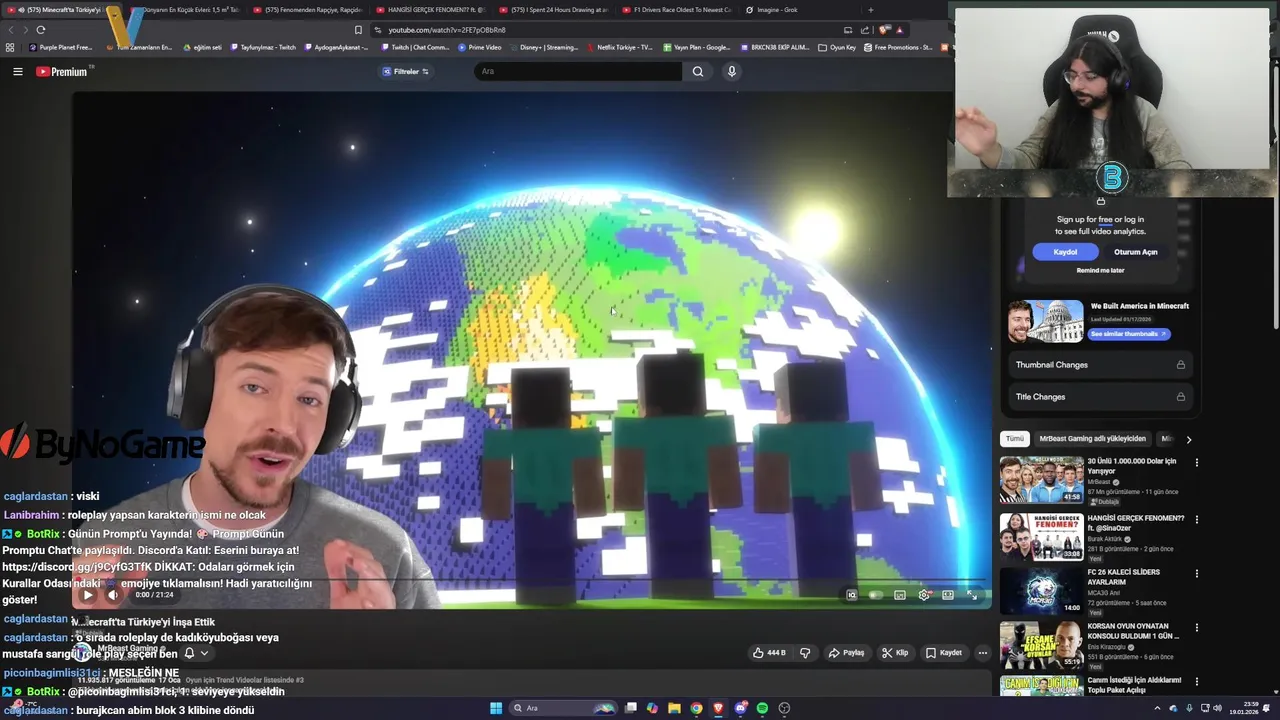Toggle subtitles with the captions icon
This screenshot has height=720, width=1280.
coord(899,595)
